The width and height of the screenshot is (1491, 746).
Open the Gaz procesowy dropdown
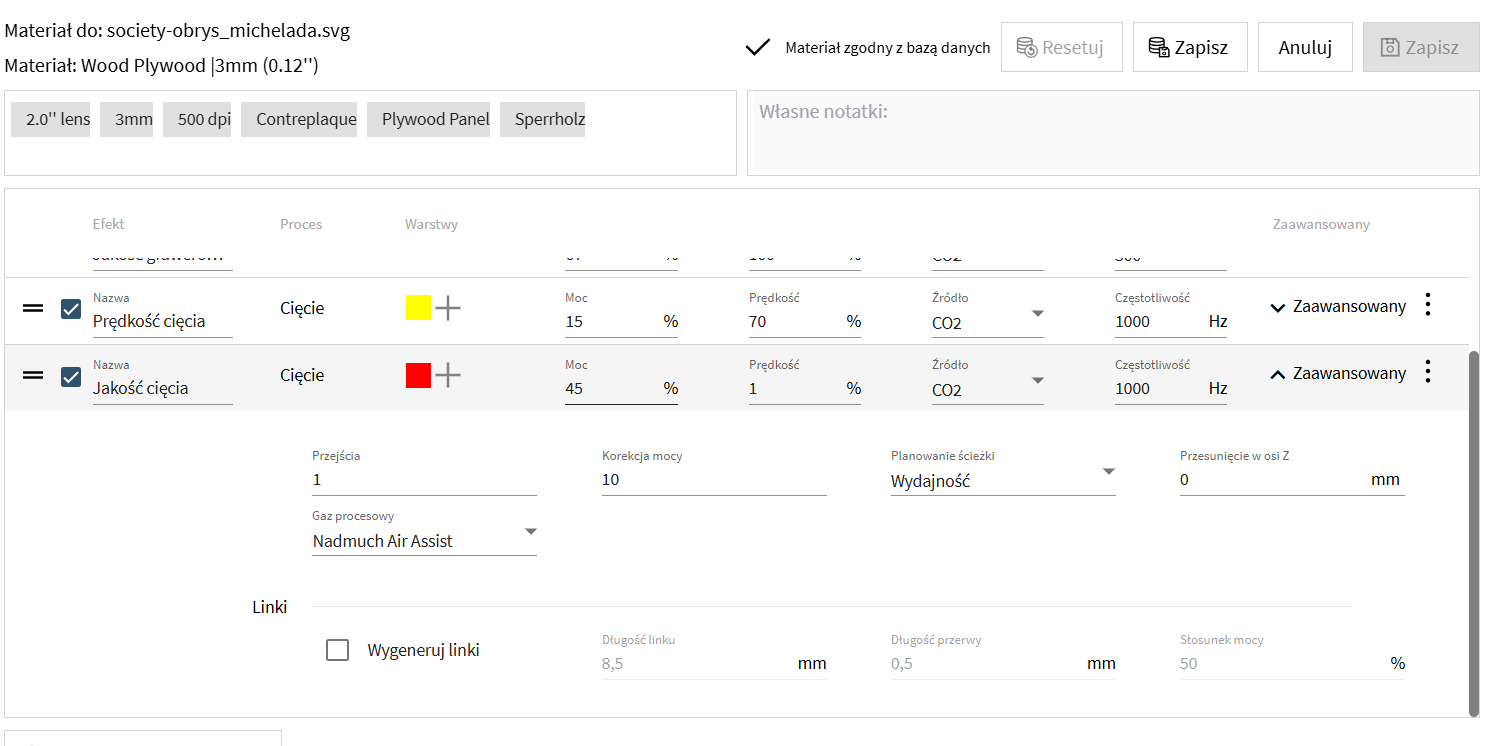pyautogui.click(x=424, y=541)
